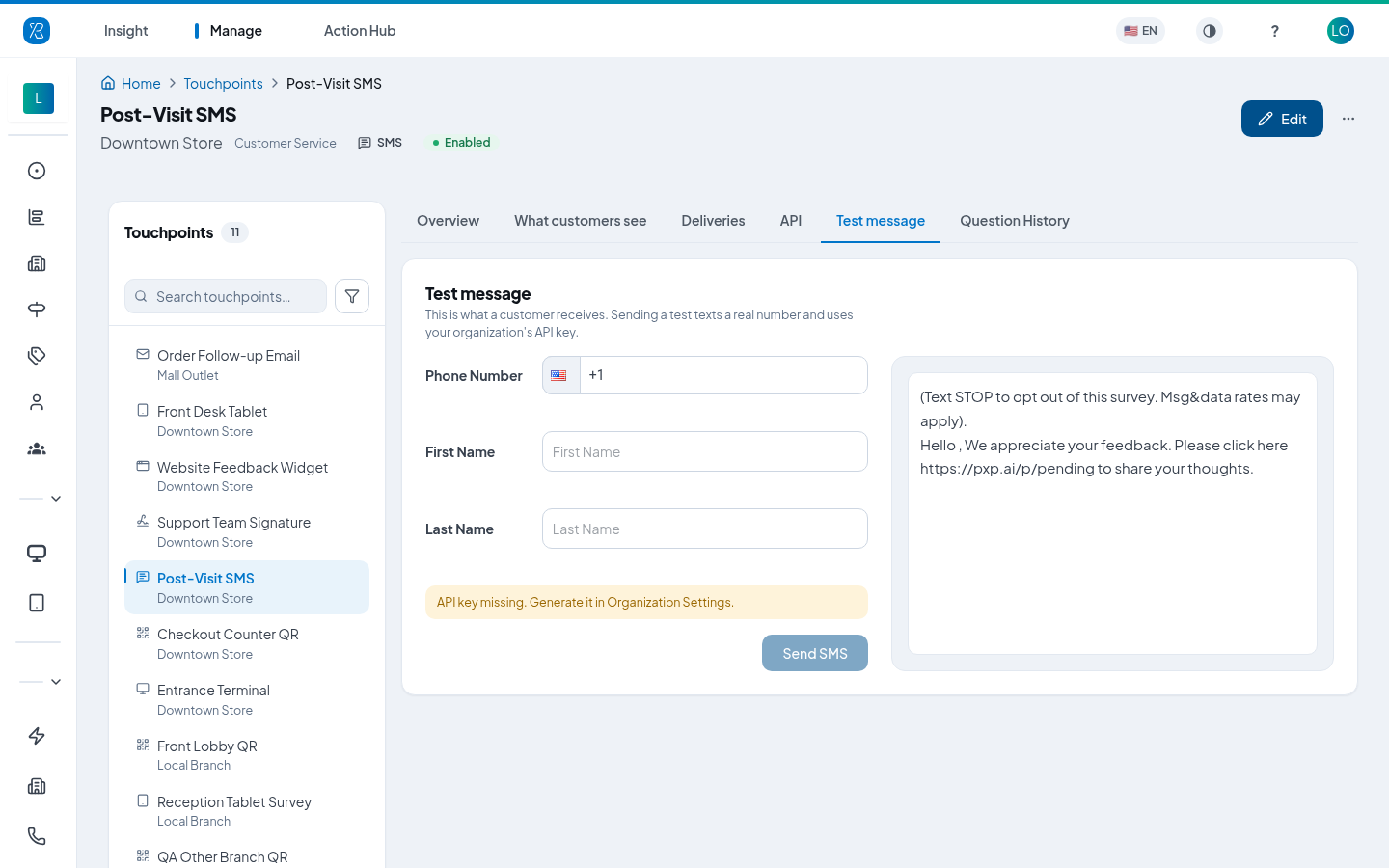
Task: Switch to the Overview tab
Action: click(x=448, y=221)
